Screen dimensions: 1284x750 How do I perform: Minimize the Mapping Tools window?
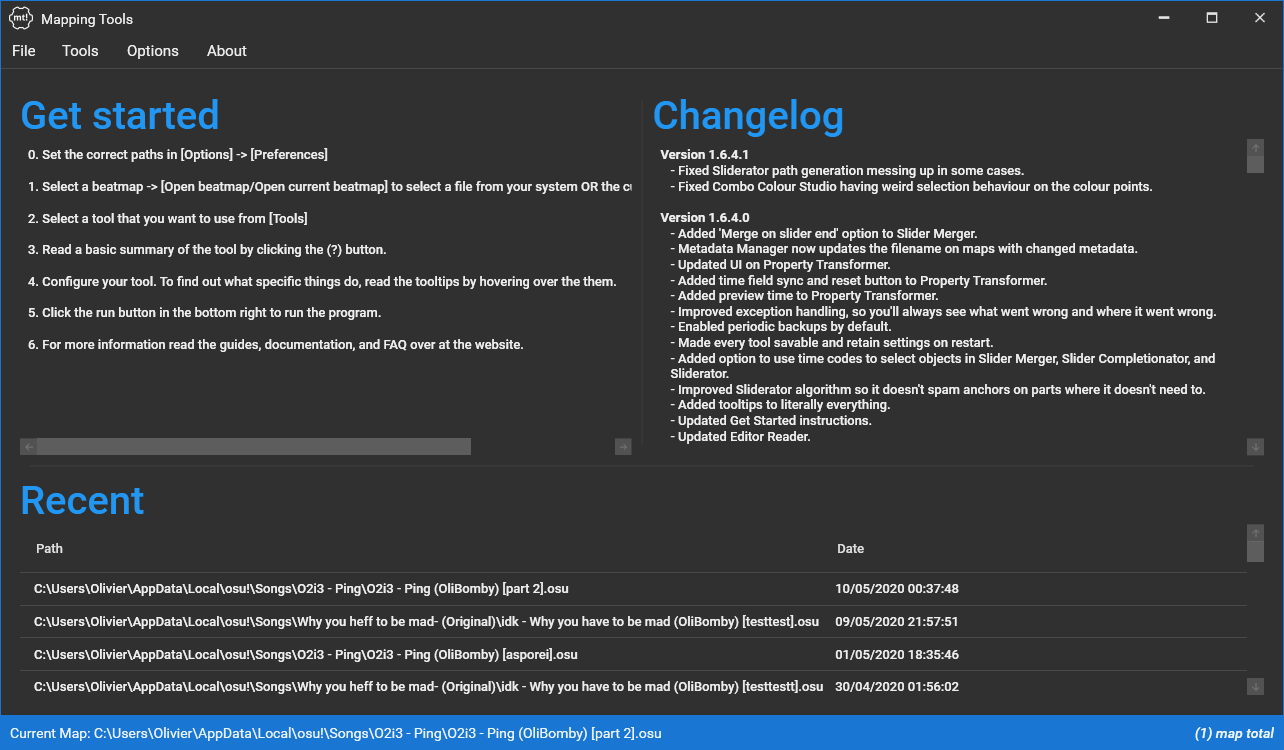[1164, 18]
